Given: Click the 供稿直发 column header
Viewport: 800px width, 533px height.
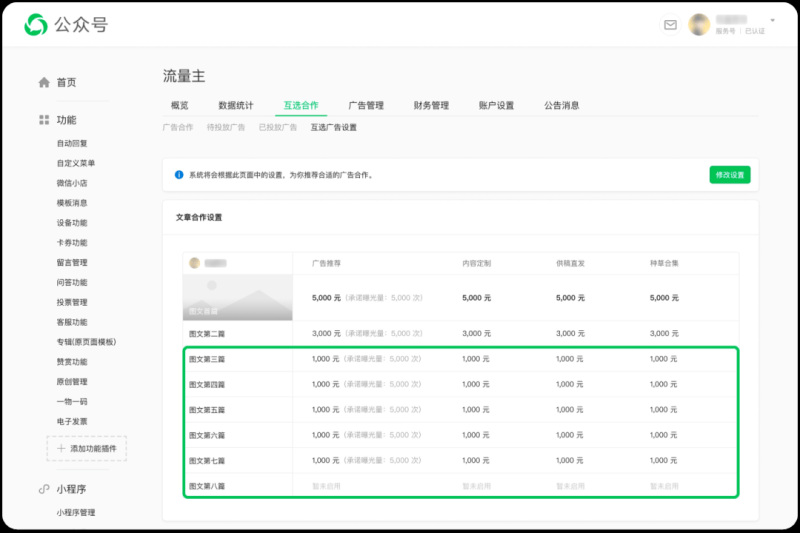Looking at the screenshot, I should pyautogui.click(x=570, y=264).
